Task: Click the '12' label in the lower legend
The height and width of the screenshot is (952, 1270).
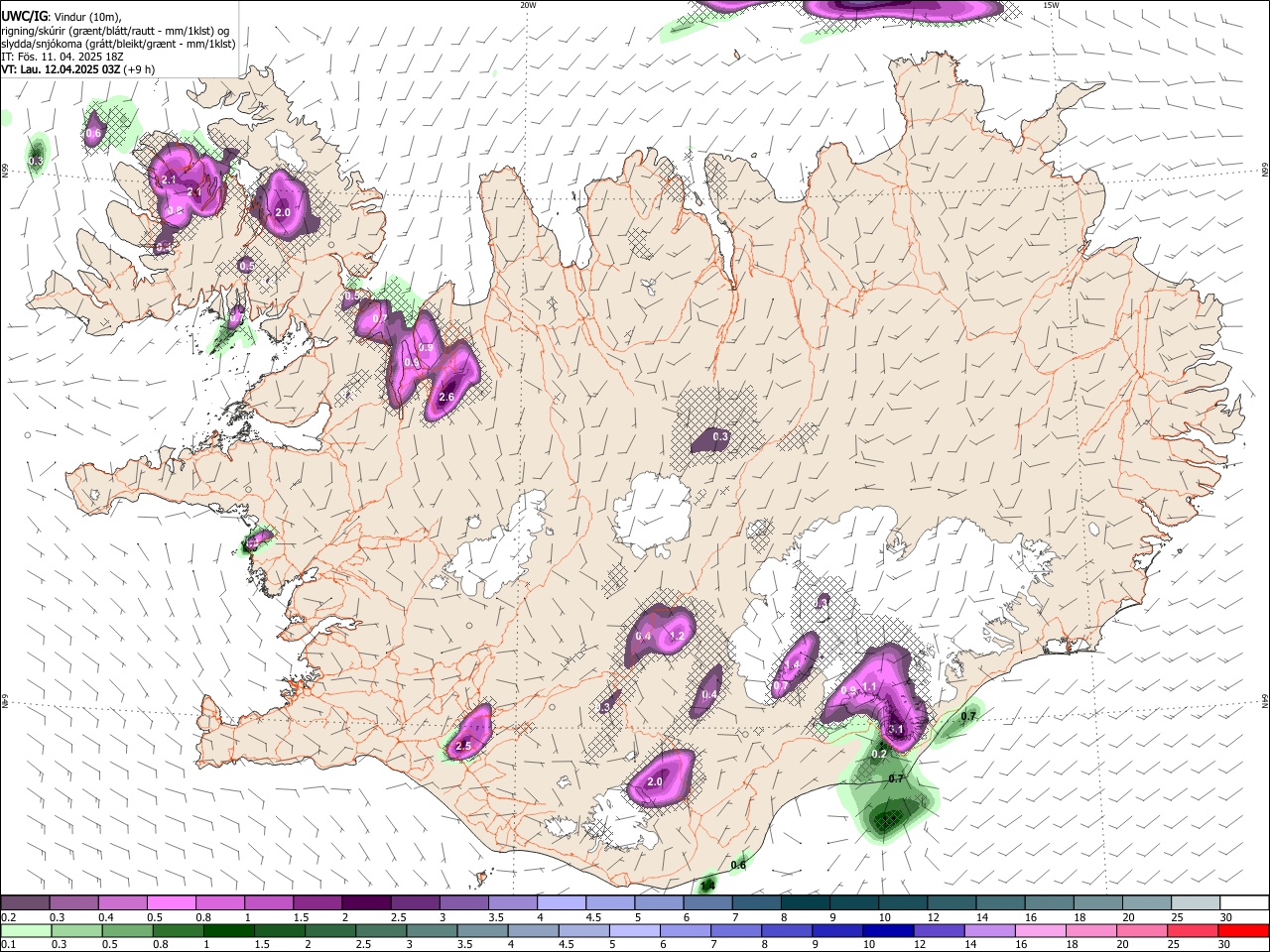Action: (x=920, y=944)
